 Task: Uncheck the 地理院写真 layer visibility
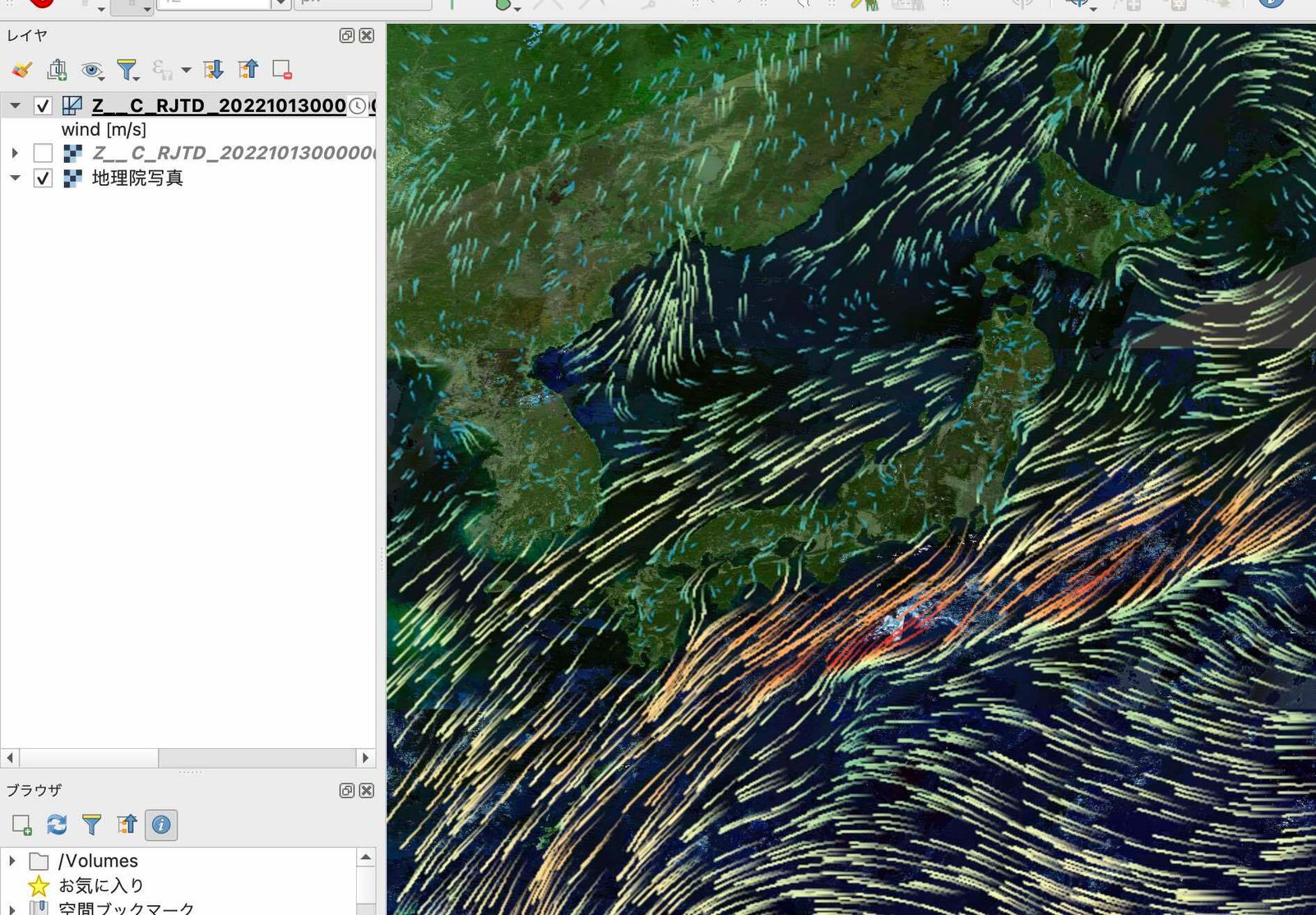click(43, 178)
